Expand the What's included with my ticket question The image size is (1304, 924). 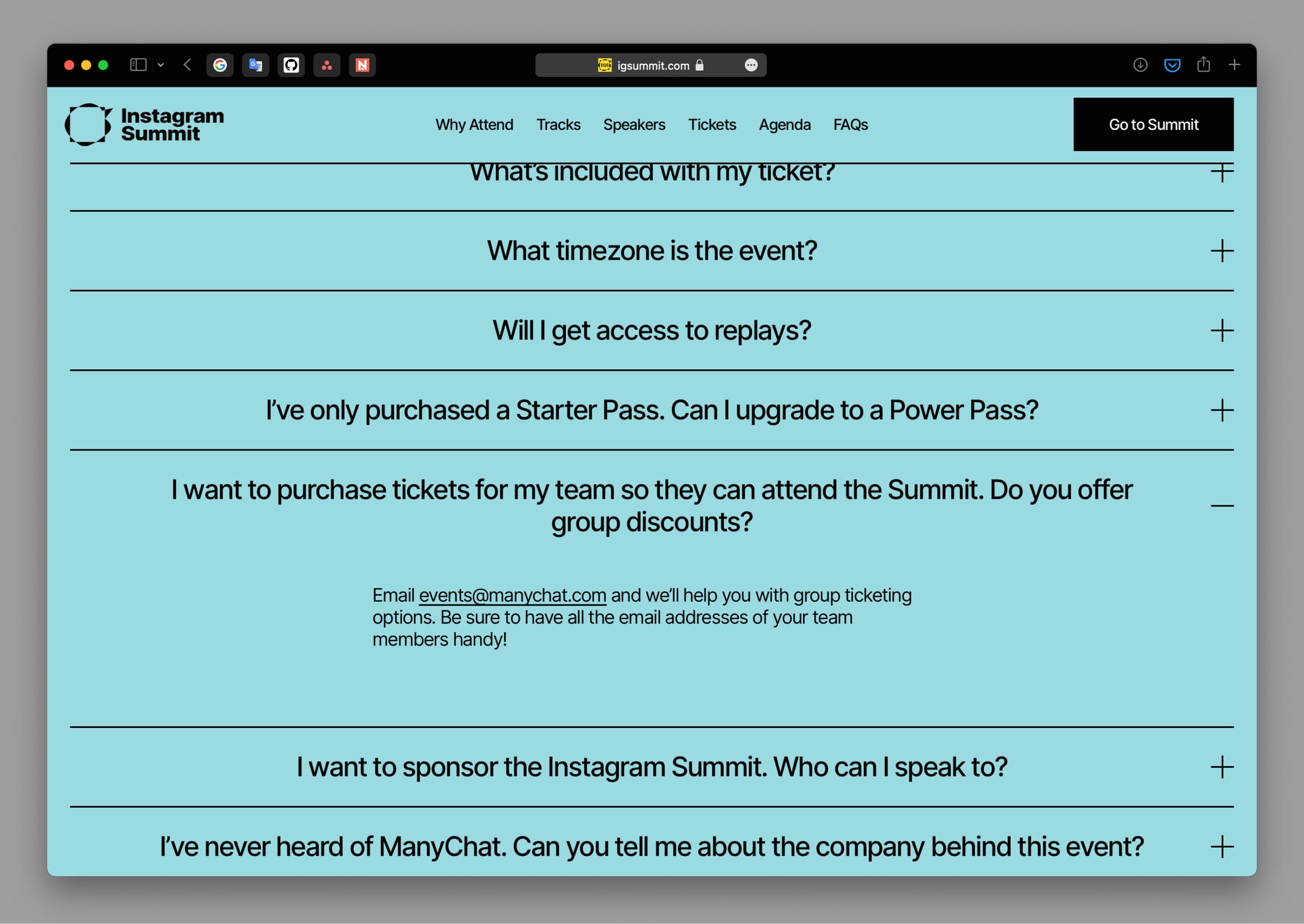coord(1222,172)
